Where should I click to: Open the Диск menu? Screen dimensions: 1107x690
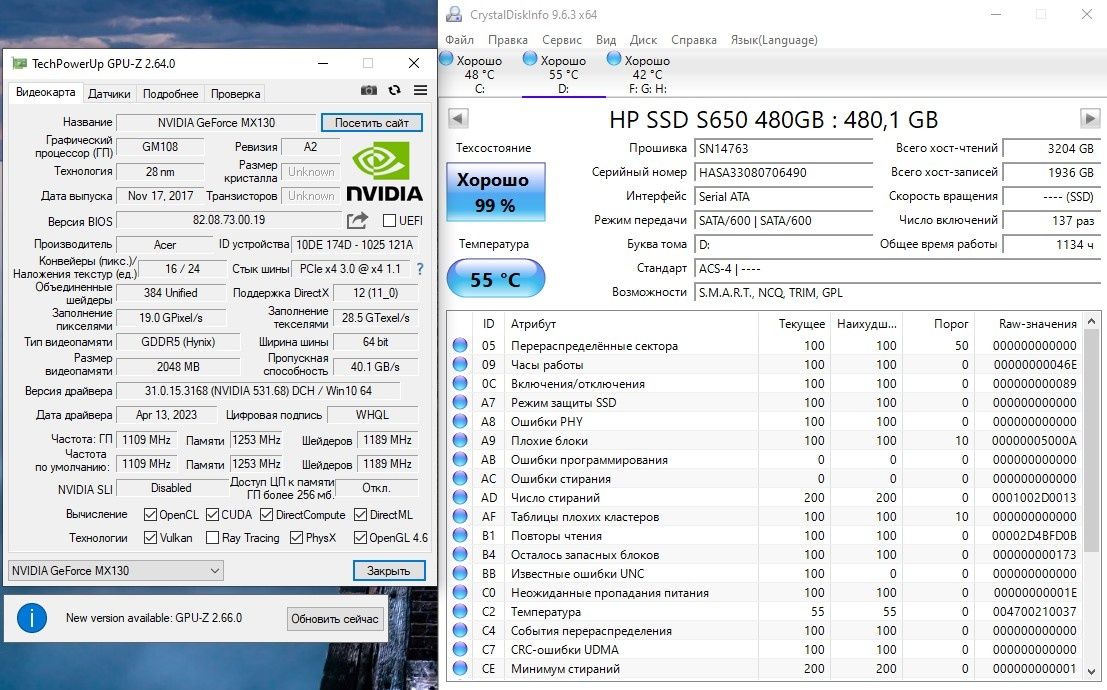tap(643, 40)
